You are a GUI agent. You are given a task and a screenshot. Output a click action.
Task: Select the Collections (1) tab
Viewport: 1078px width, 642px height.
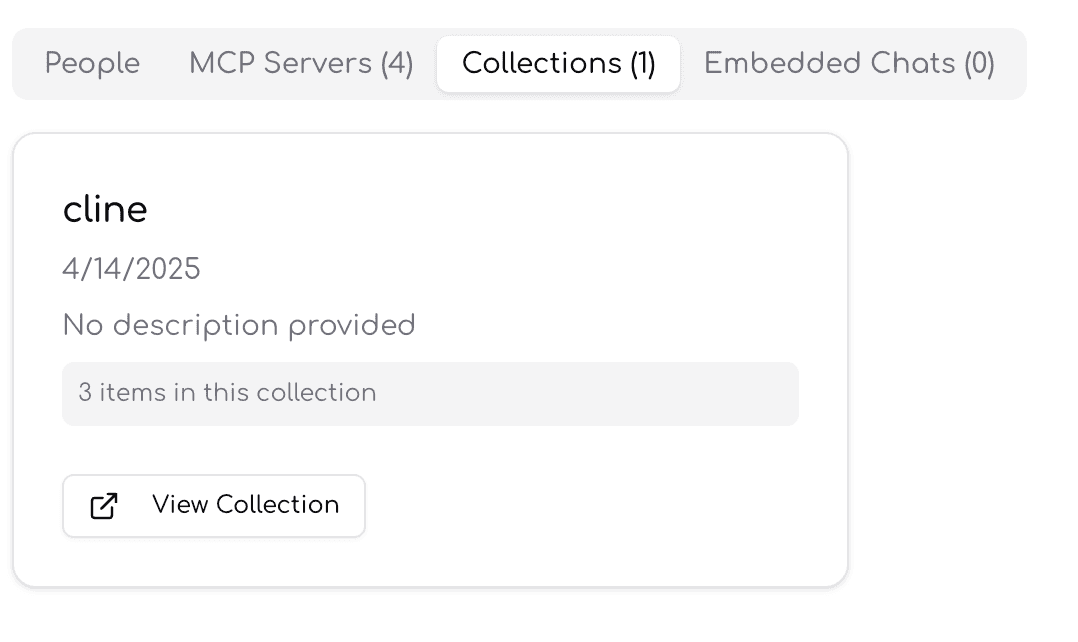[558, 63]
